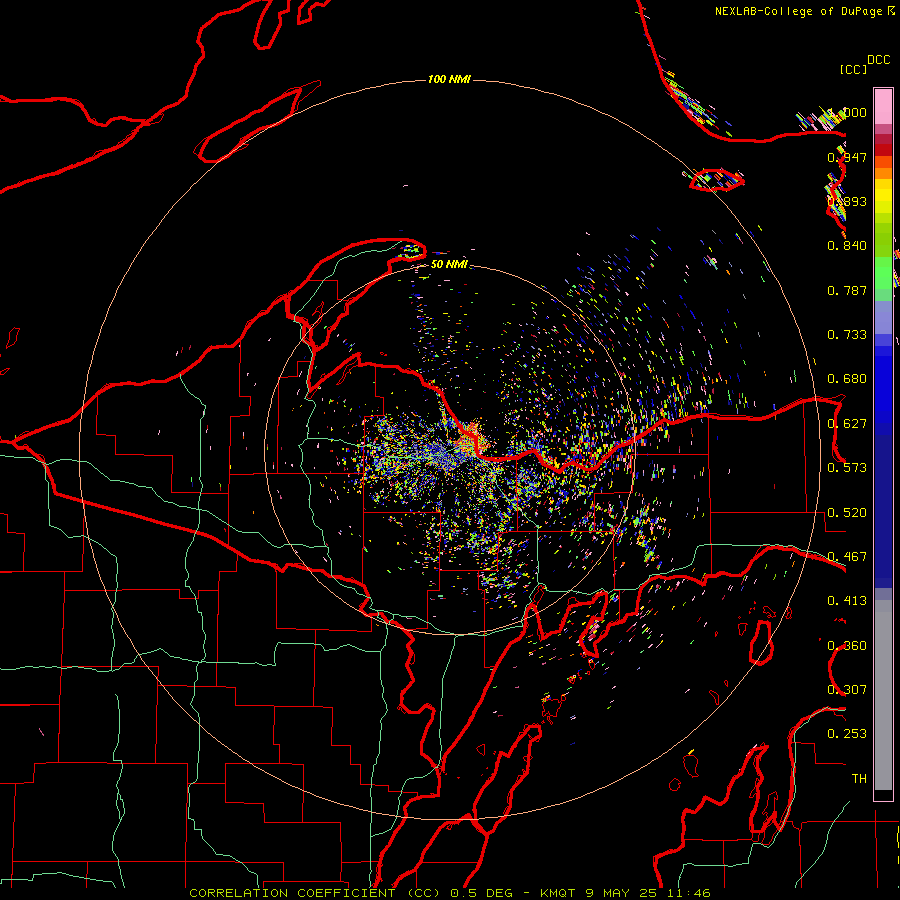Screen dimensions: 900x900
Task: Select the 0.893 legend value
Action: 847,201
